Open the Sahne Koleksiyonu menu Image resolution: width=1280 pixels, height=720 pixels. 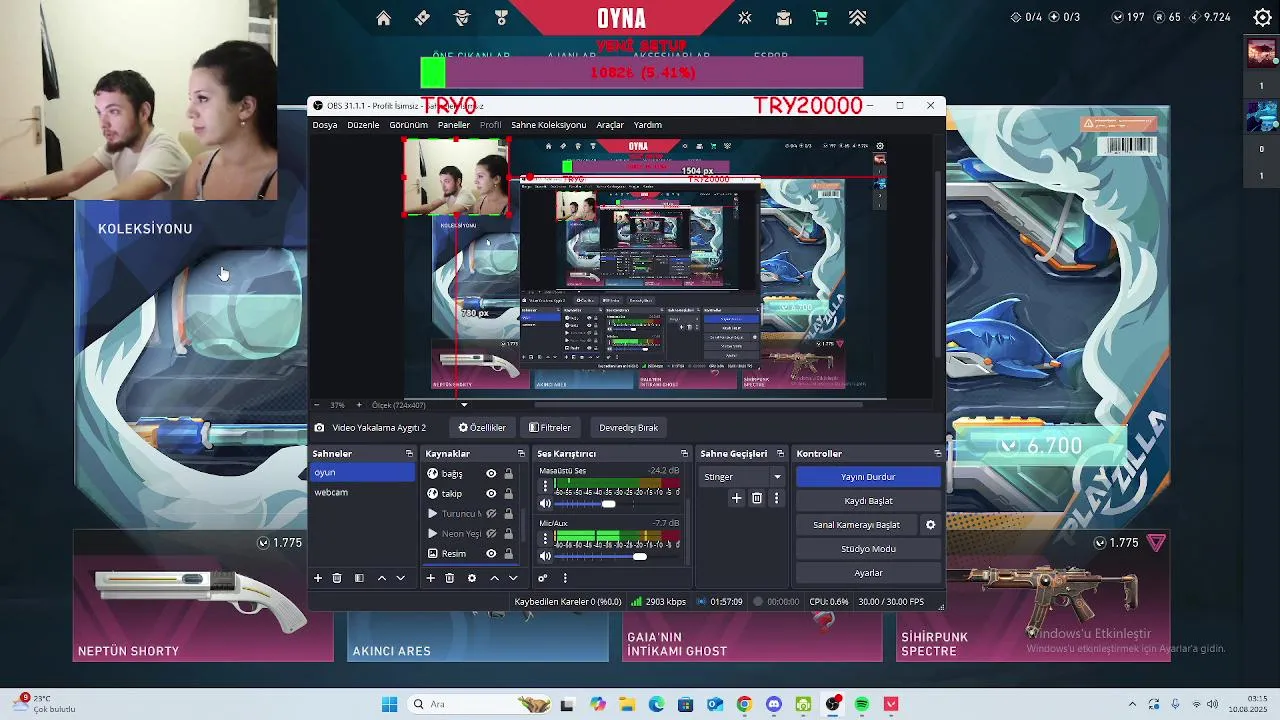[x=548, y=125]
